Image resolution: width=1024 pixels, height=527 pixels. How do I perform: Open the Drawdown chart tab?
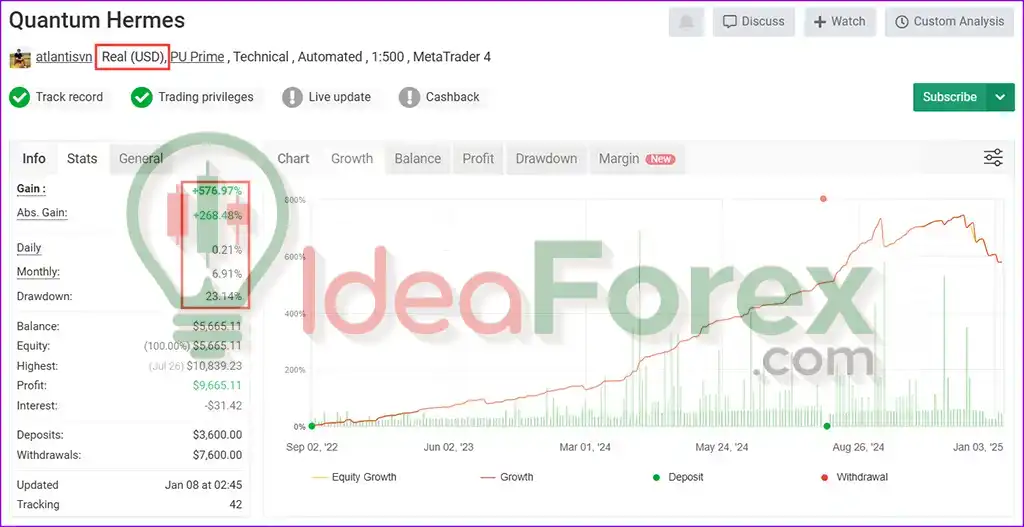(546, 158)
